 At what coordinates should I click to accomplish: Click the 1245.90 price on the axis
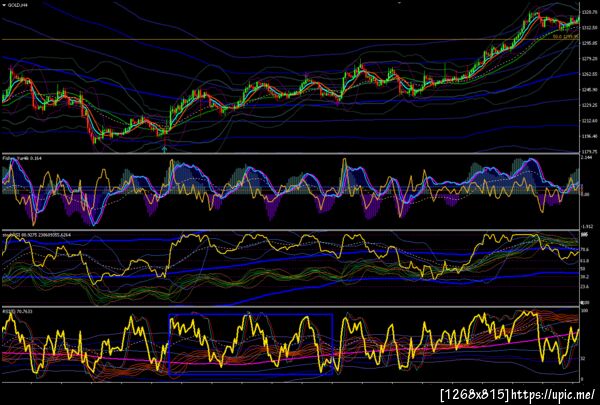tap(589, 90)
